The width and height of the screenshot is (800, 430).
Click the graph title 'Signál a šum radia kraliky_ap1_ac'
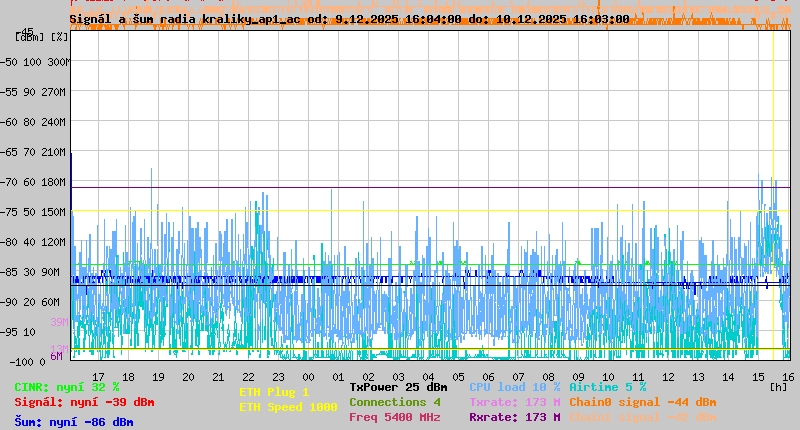pos(185,19)
